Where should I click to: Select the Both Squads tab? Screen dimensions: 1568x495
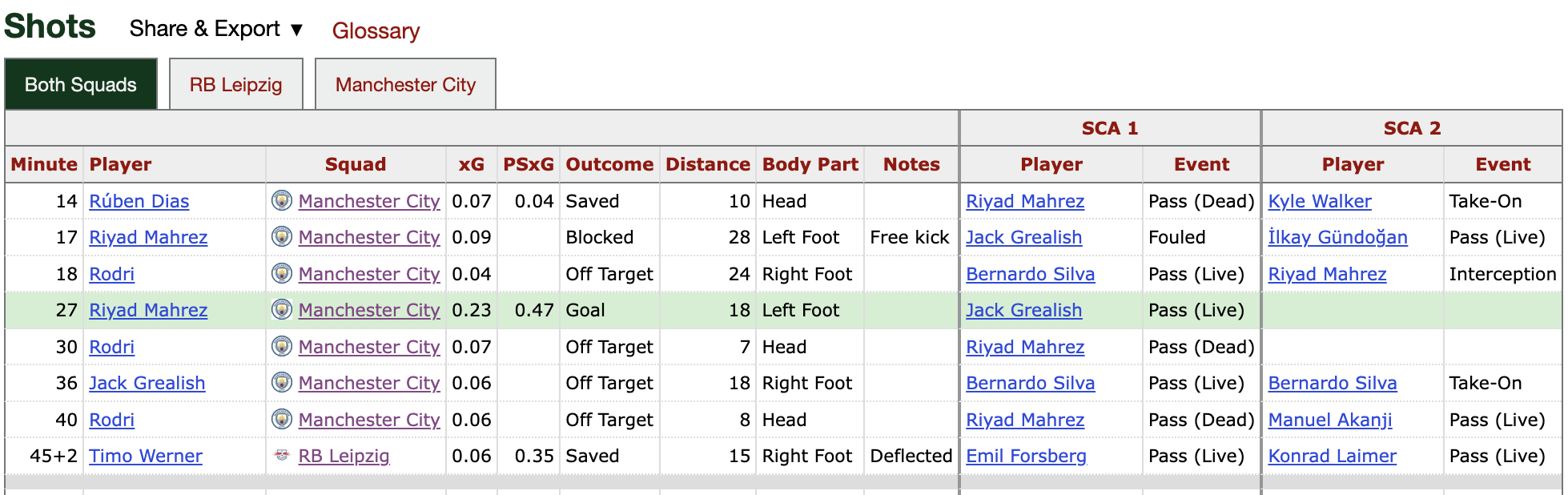tap(81, 84)
